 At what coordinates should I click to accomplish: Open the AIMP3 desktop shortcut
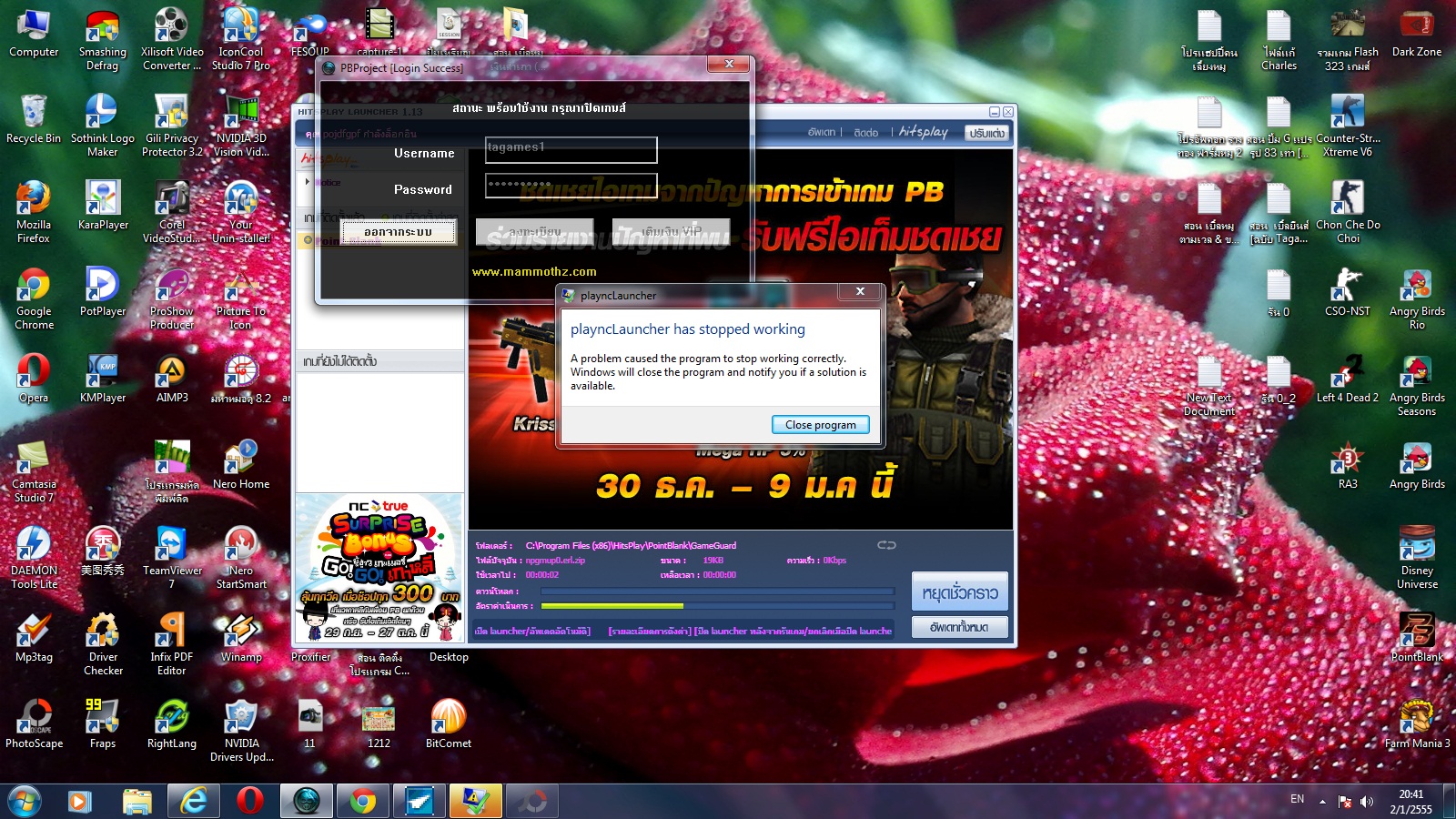[172, 379]
